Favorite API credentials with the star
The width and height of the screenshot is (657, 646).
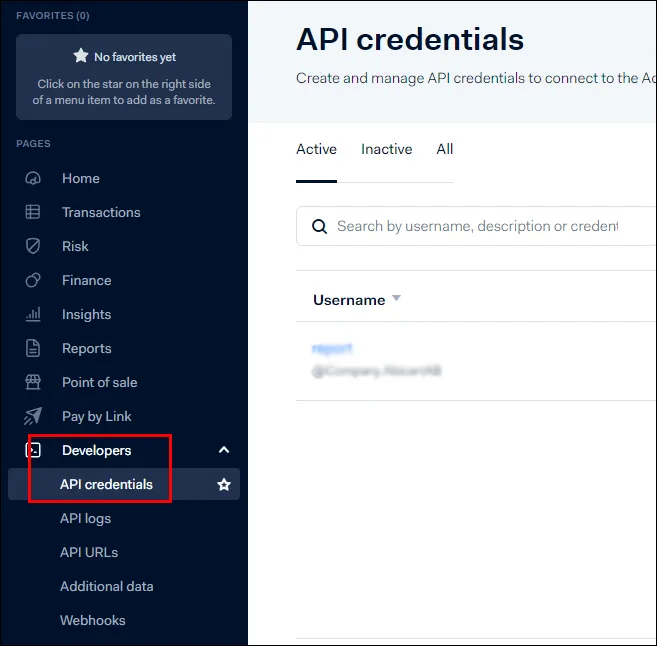tap(224, 485)
